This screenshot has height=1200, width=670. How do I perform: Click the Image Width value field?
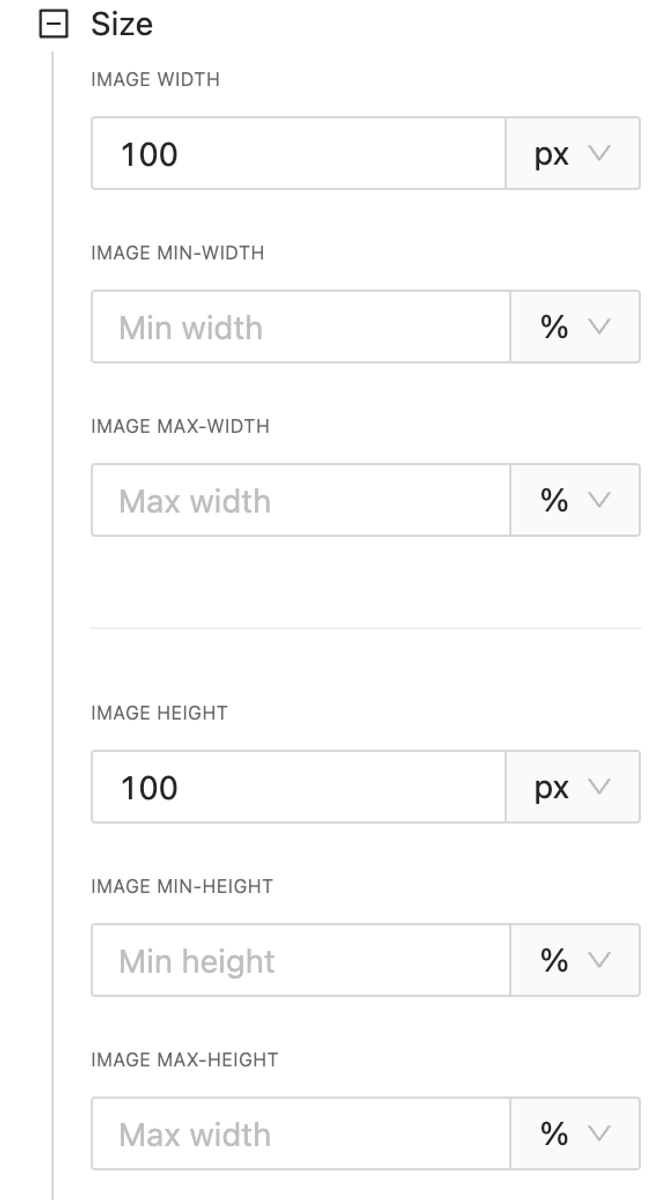298,154
